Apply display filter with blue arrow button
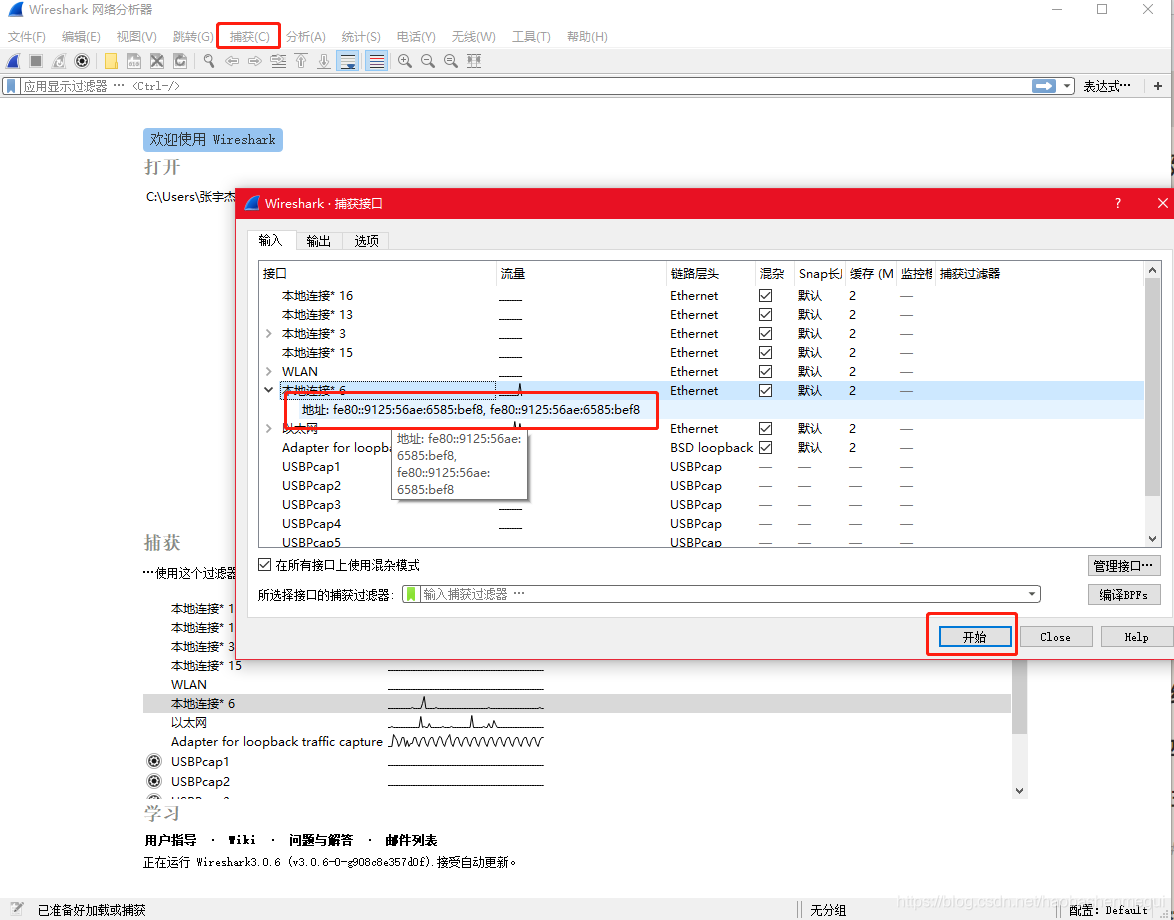This screenshot has height=920, width=1174. [1043, 86]
